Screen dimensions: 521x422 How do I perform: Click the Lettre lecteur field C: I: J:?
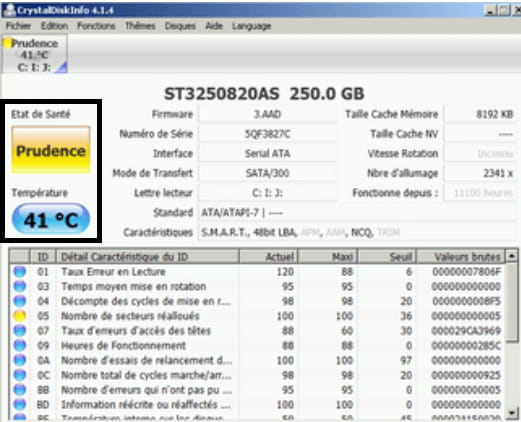click(x=267, y=193)
